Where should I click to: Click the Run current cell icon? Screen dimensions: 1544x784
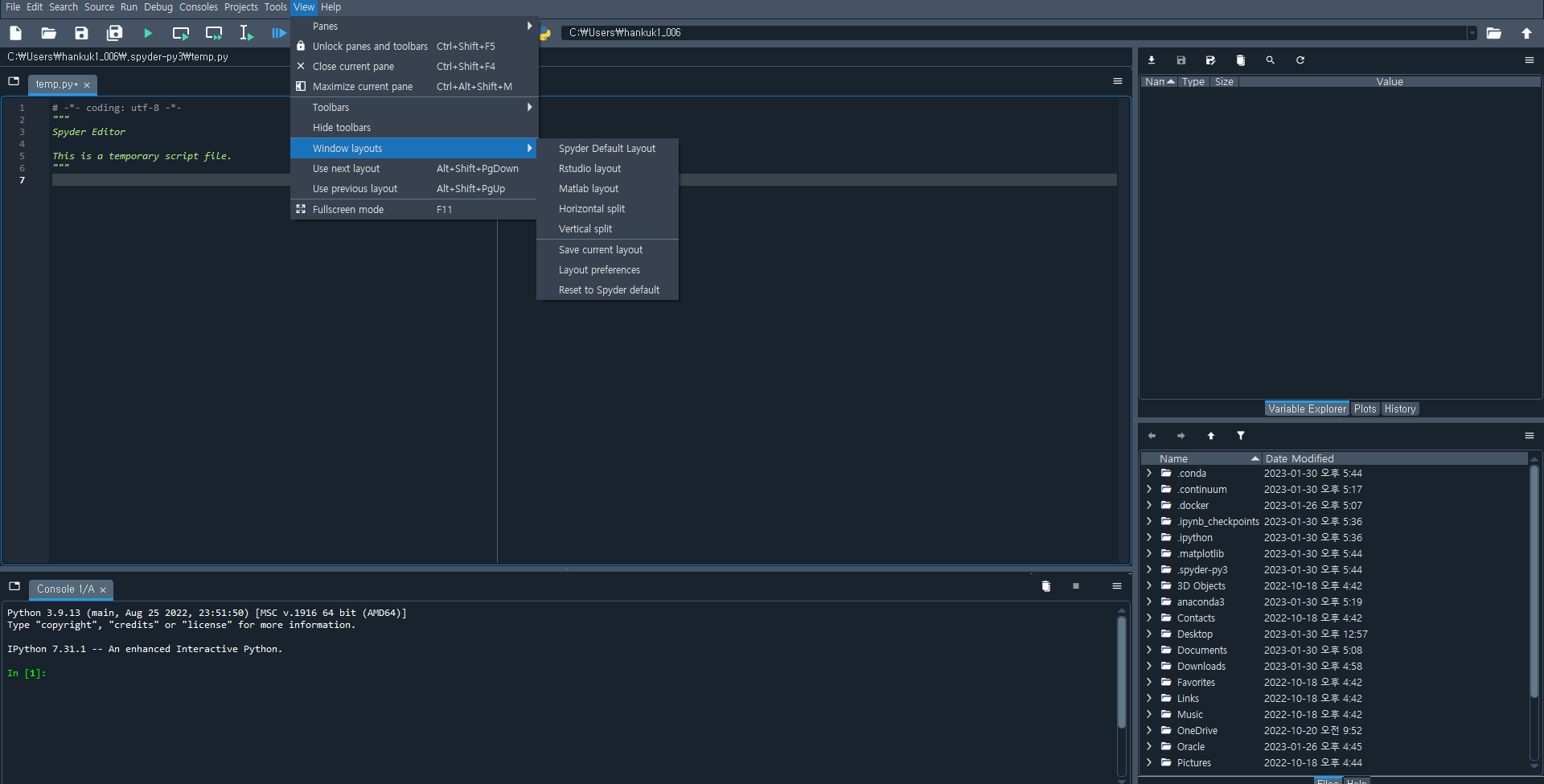pyautogui.click(x=181, y=33)
